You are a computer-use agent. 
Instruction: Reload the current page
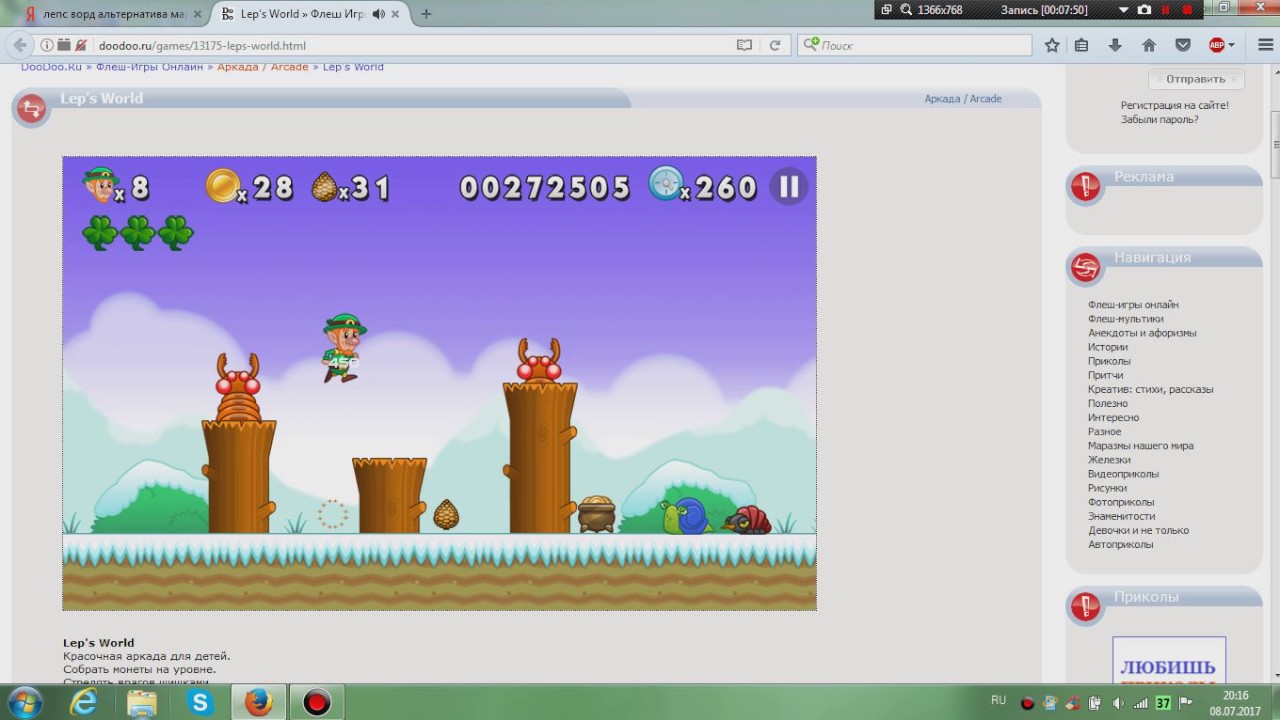point(774,45)
